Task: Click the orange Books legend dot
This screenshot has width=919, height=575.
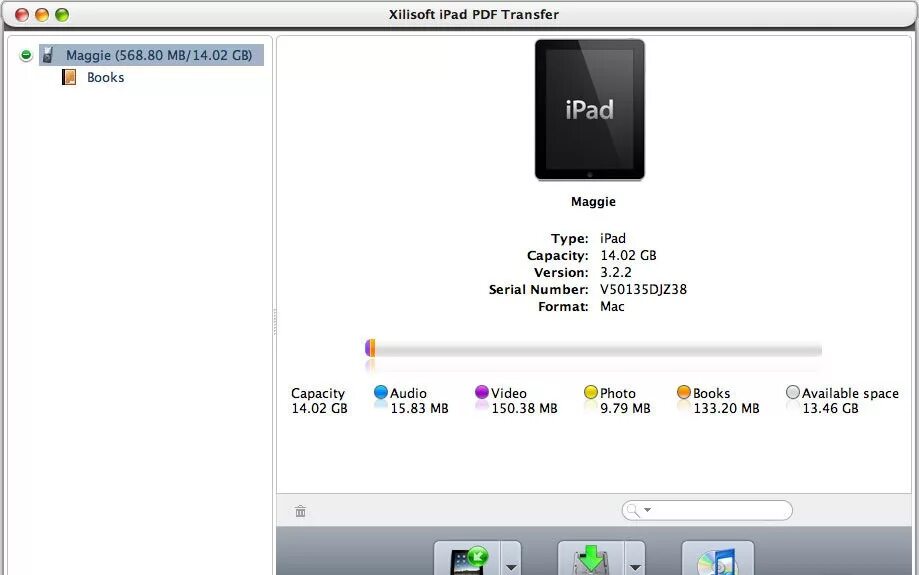Action: pos(684,392)
